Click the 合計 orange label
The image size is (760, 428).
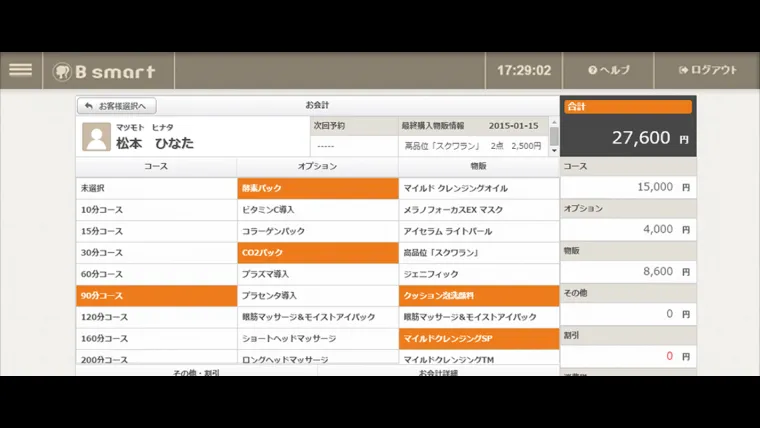pos(628,107)
